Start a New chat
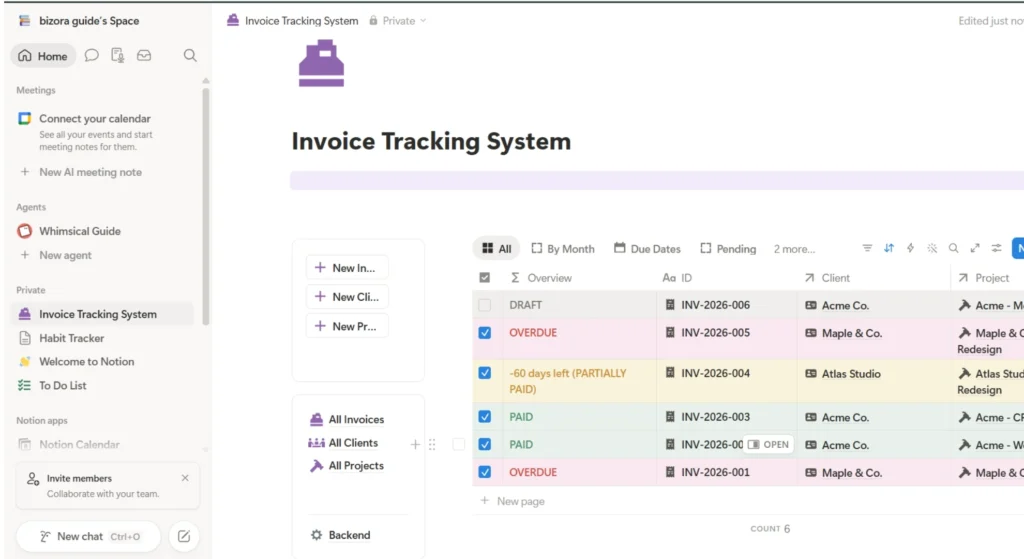The height and width of the screenshot is (559, 1024). click(x=88, y=536)
